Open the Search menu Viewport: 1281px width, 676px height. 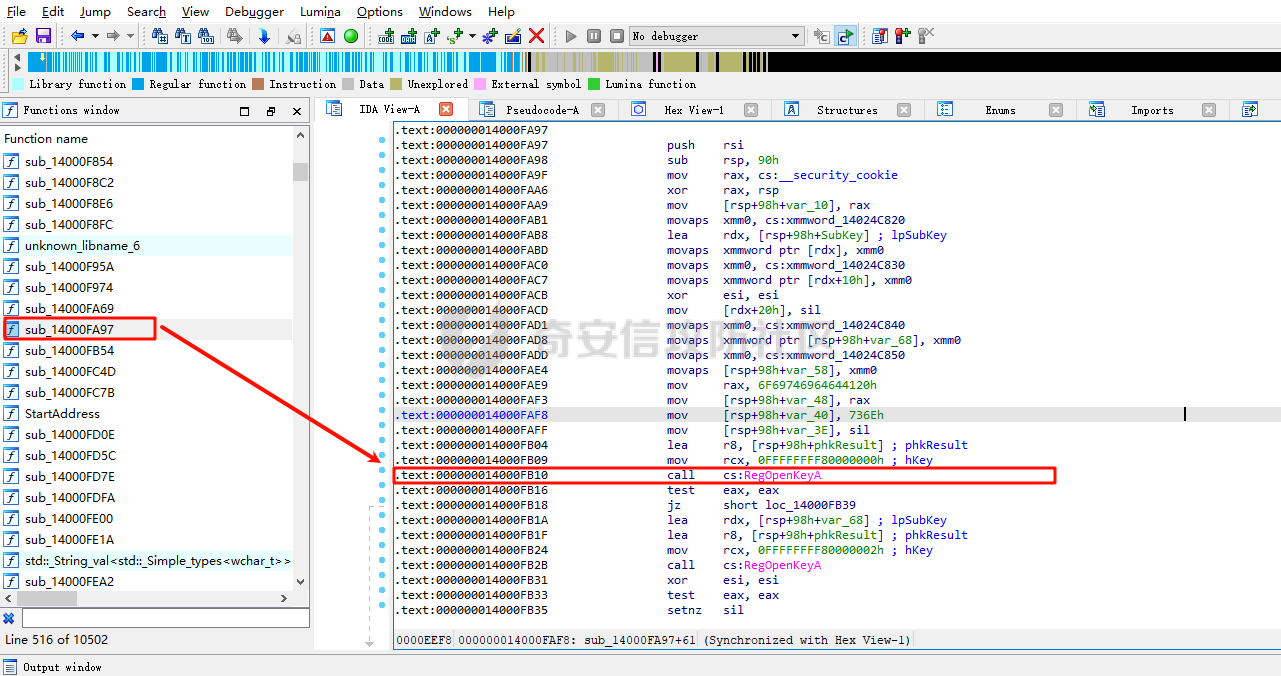pos(146,12)
